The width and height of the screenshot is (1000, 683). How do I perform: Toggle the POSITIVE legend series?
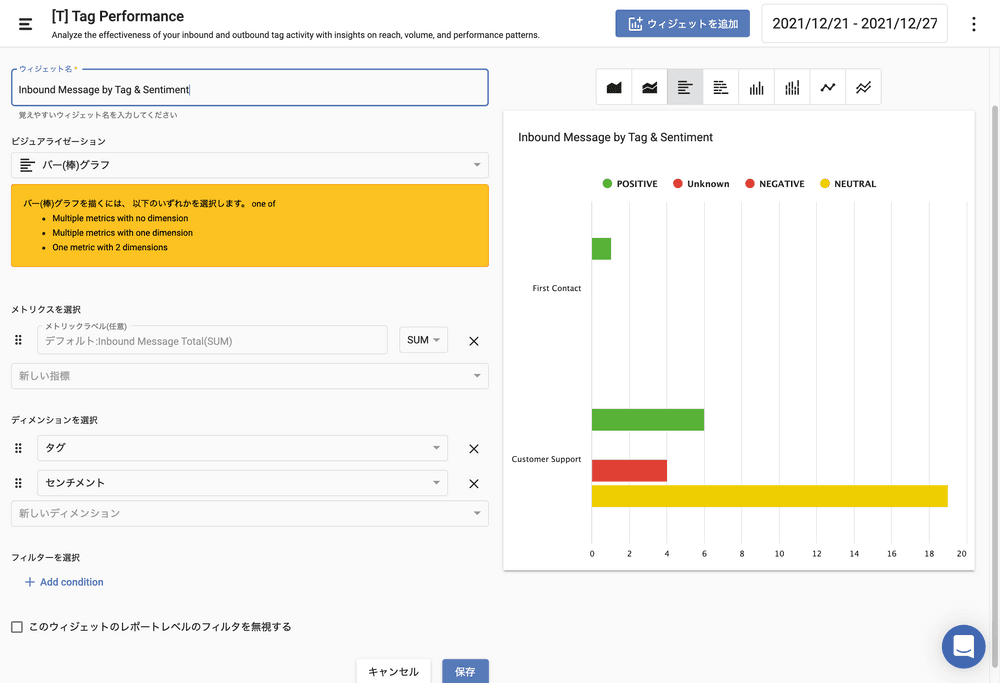[629, 184]
